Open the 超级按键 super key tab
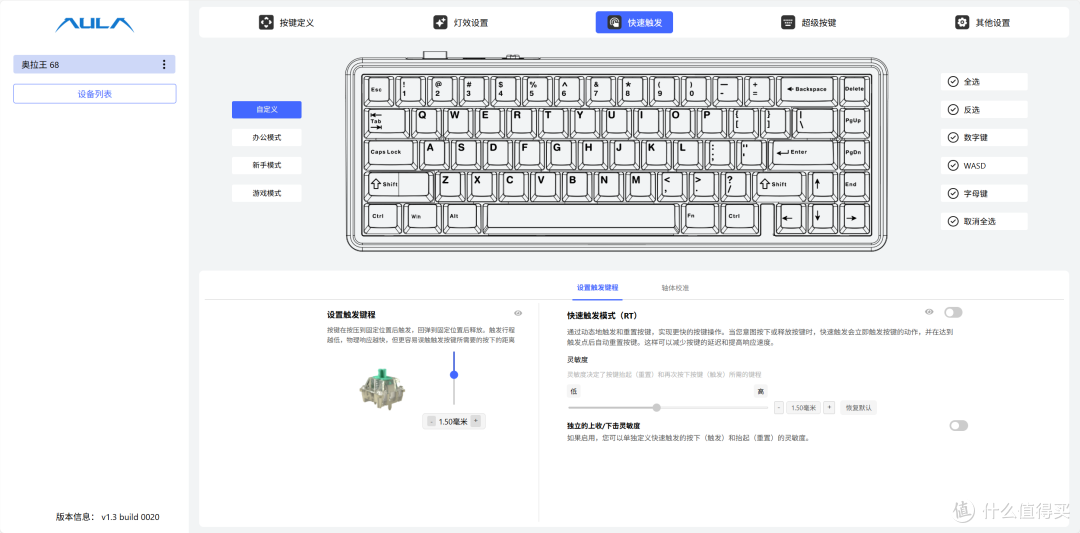The image size is (1080, 533). click(809, 23)
